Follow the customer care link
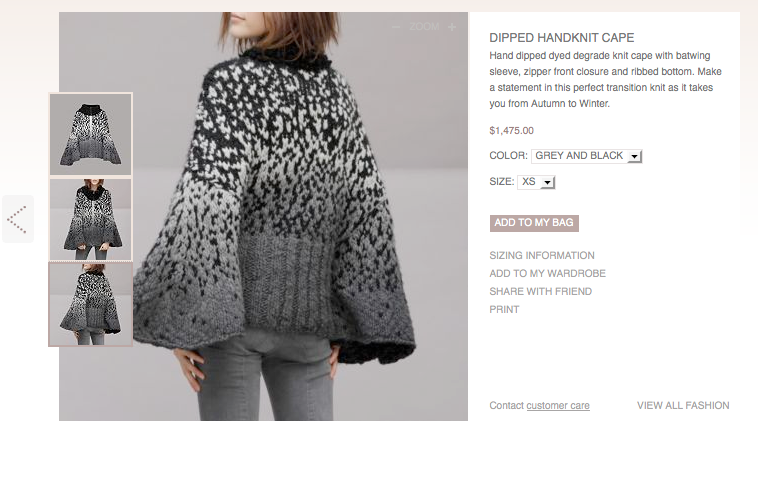The image size is (758, 482). (558, 406)
